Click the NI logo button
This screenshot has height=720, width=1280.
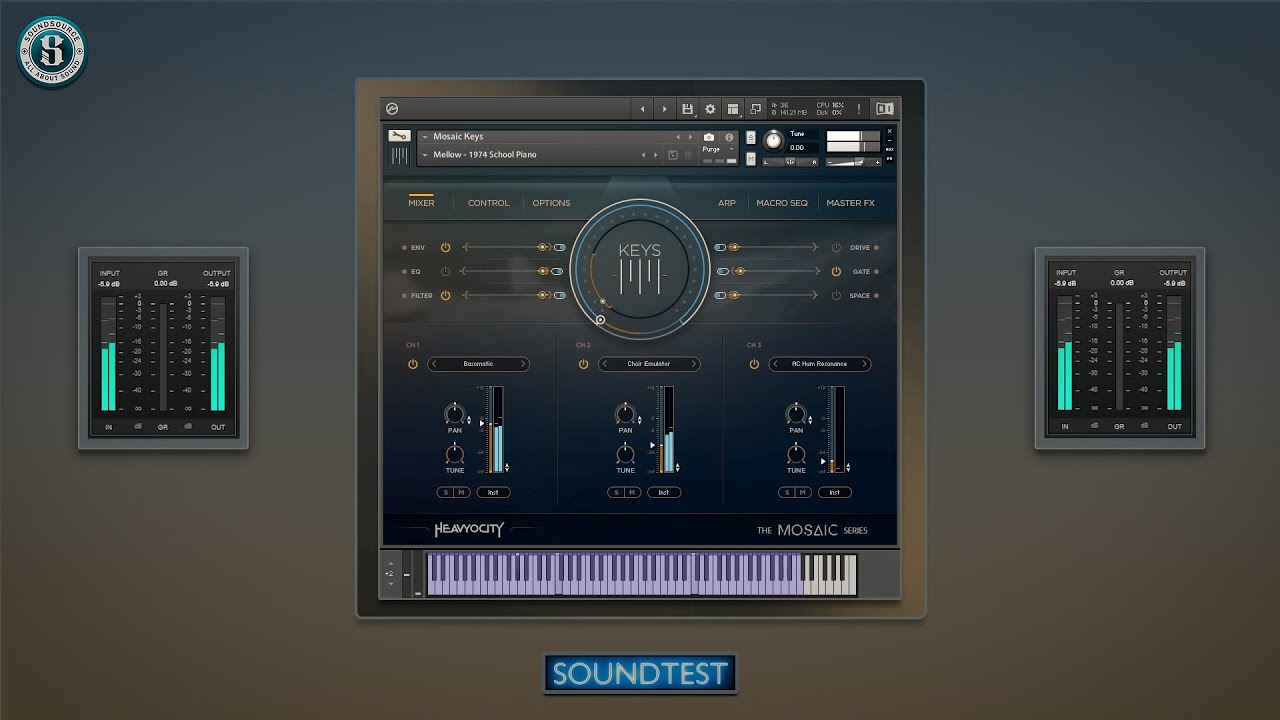click(885, 109)
